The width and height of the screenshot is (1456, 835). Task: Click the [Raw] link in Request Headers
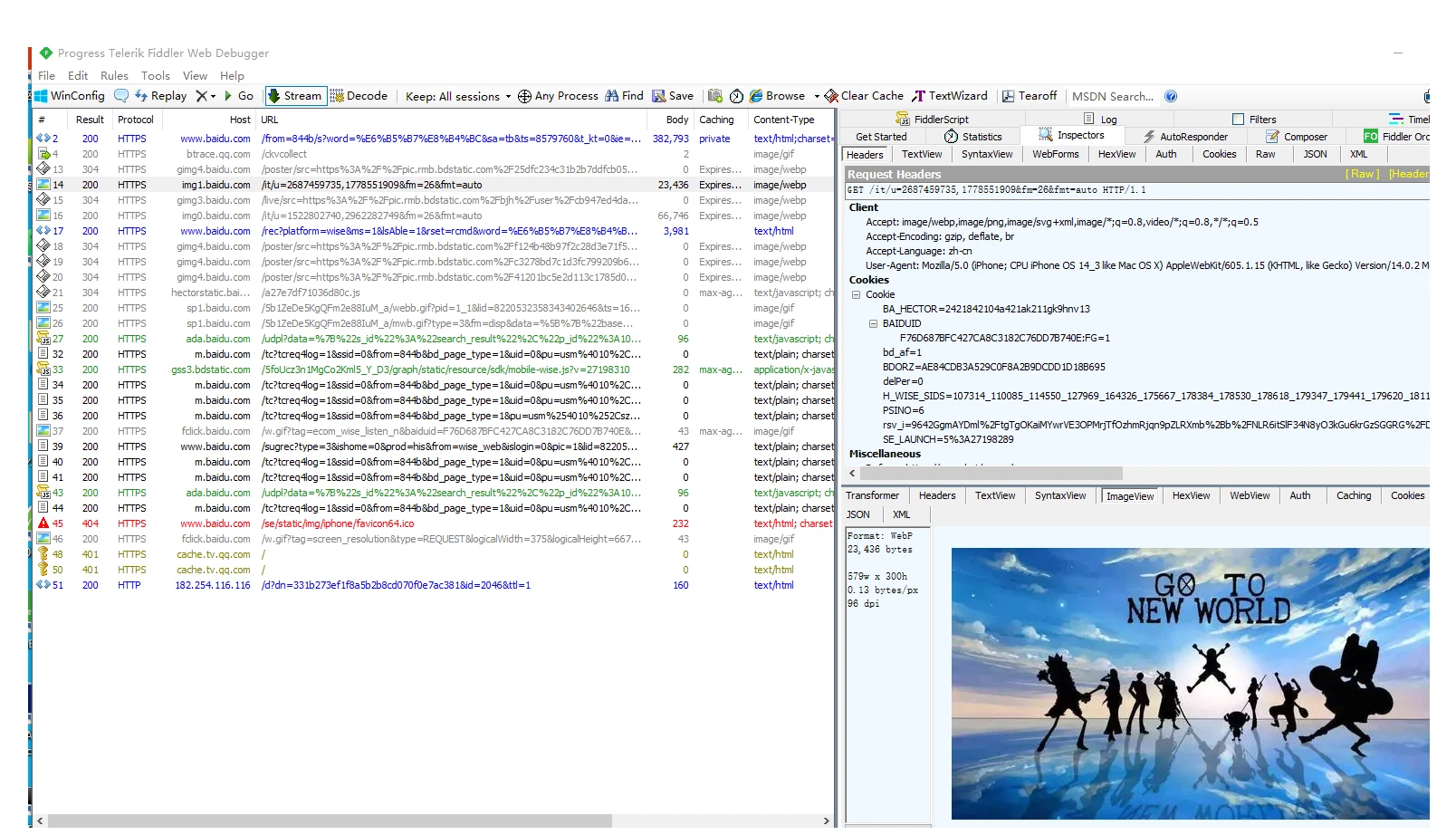pyautogui.click(x=1362, y=174)
